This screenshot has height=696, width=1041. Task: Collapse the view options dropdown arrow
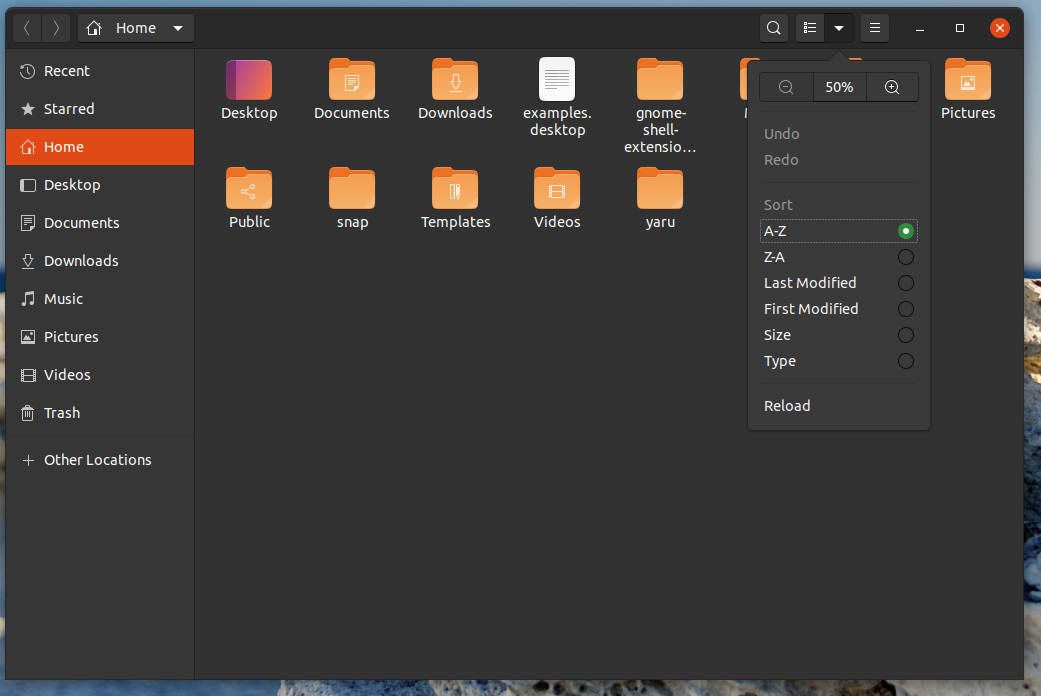tap(839, 28)
